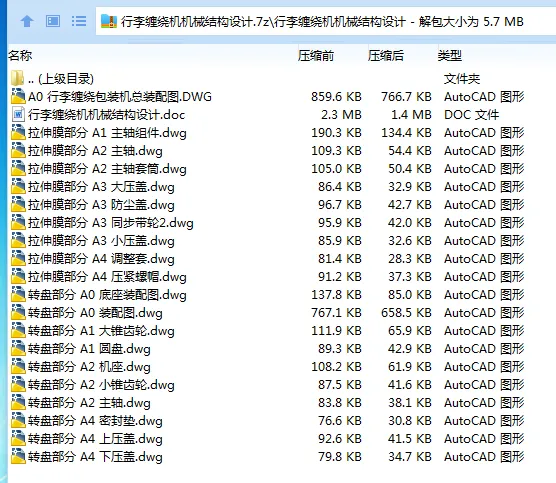Viewport: 556px width, 483px height.
Task: Click icon of 转盘部分 A1 大锥齿轮.dwg
Action: [18, 331]
